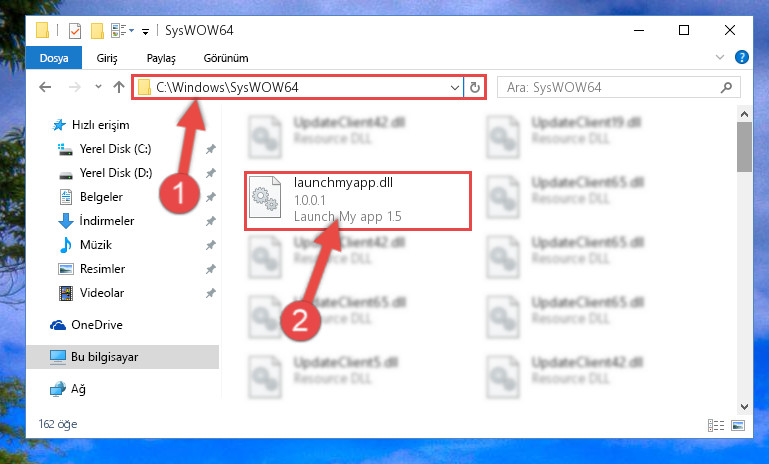The height and width of the screenshot is (464, 769).
Task: Expand the address bar history dropdown
Action: (x=455, y=87)
